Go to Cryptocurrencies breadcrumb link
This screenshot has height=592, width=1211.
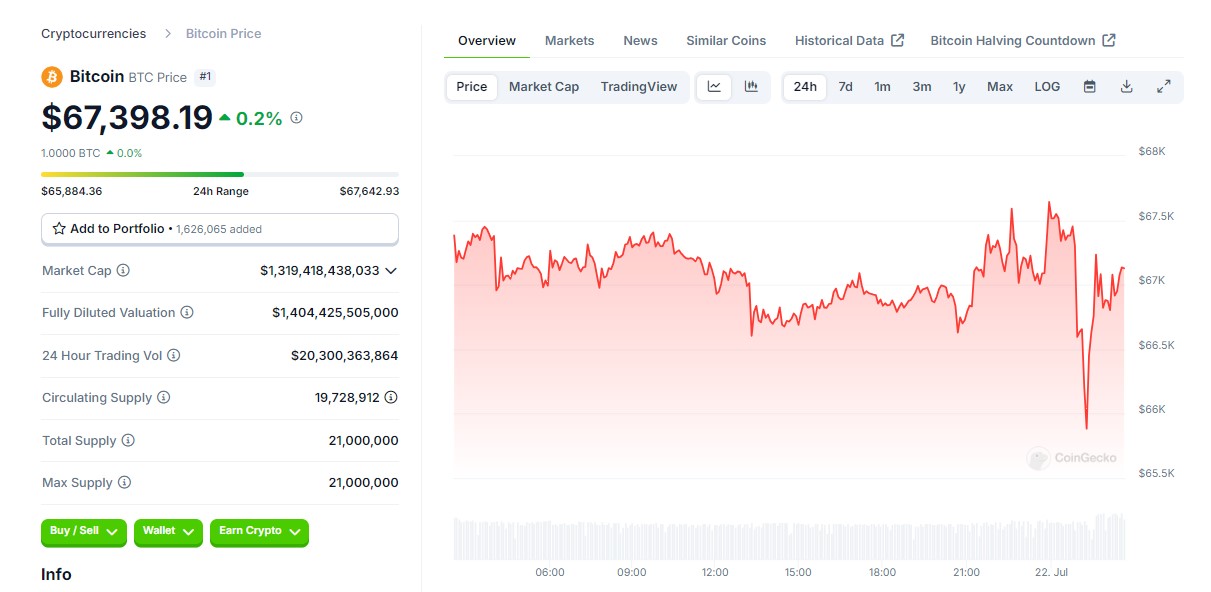[x=93, y=34]
